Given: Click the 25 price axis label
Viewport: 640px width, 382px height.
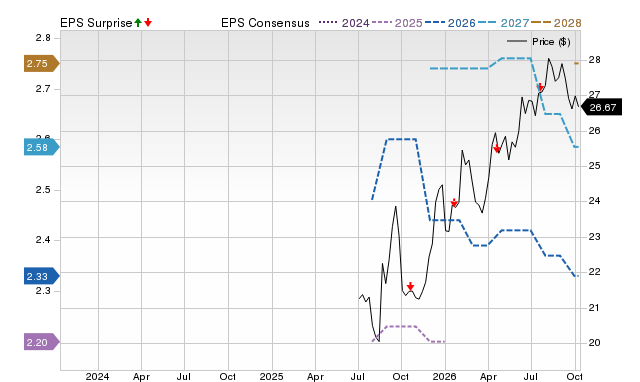Looking at the screenshot, I should [x=594, y=166].
